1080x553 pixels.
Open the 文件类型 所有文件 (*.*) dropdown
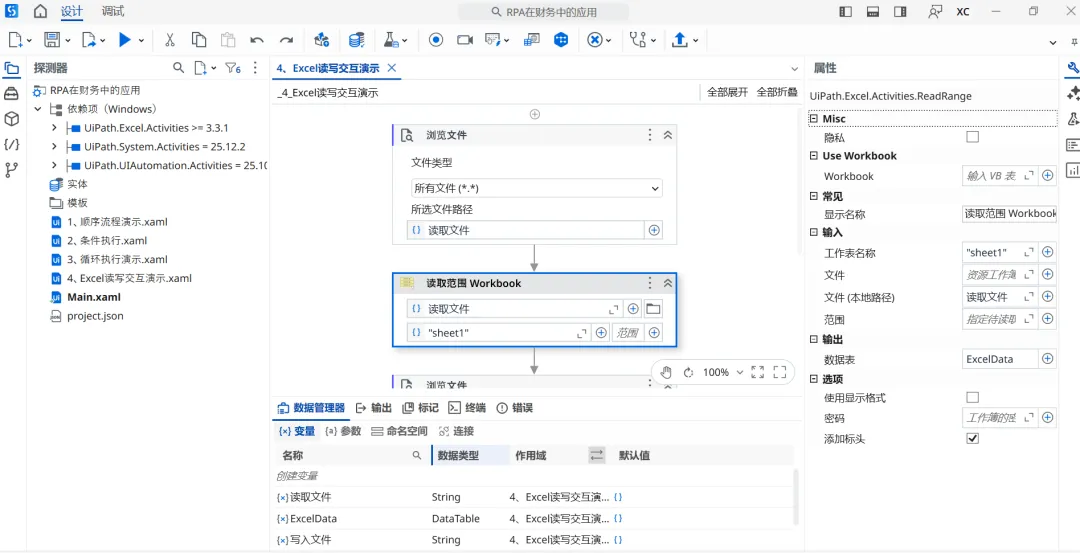click(x=537, y=188)
